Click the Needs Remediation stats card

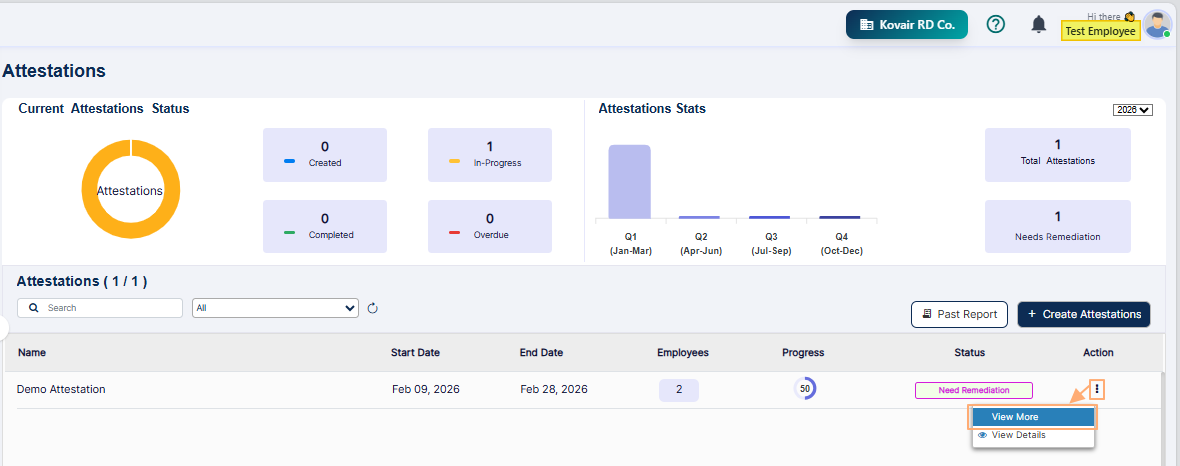pyautogui.click(x=1057, y=226)
